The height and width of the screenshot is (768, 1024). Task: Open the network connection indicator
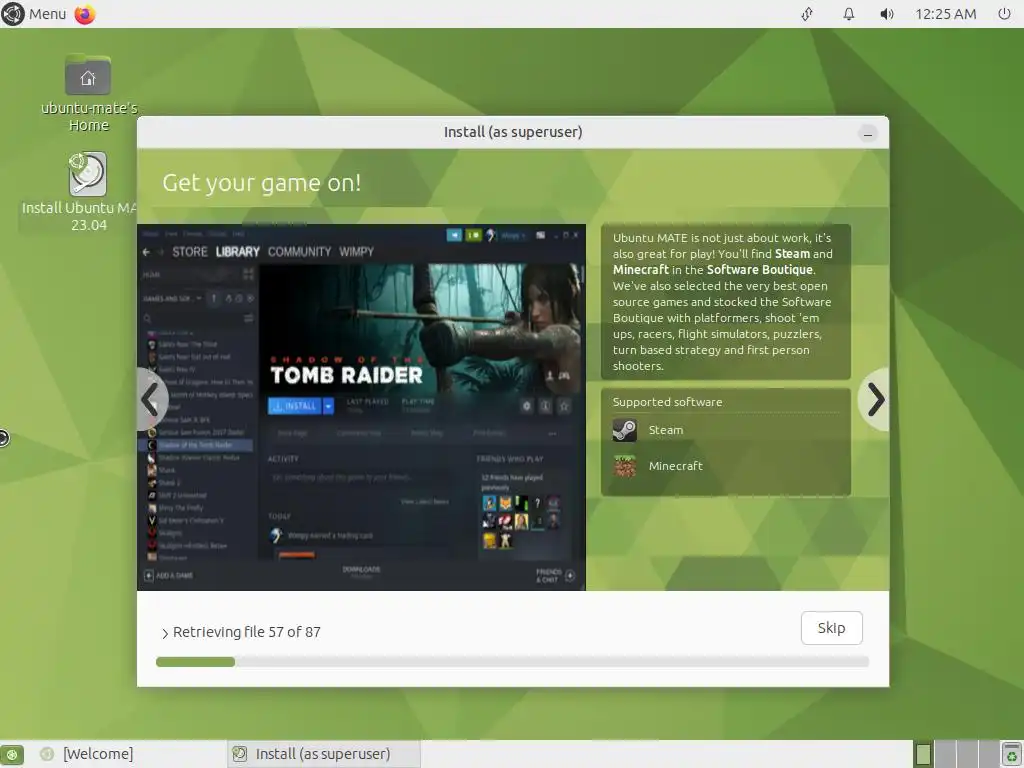point(807,14)
